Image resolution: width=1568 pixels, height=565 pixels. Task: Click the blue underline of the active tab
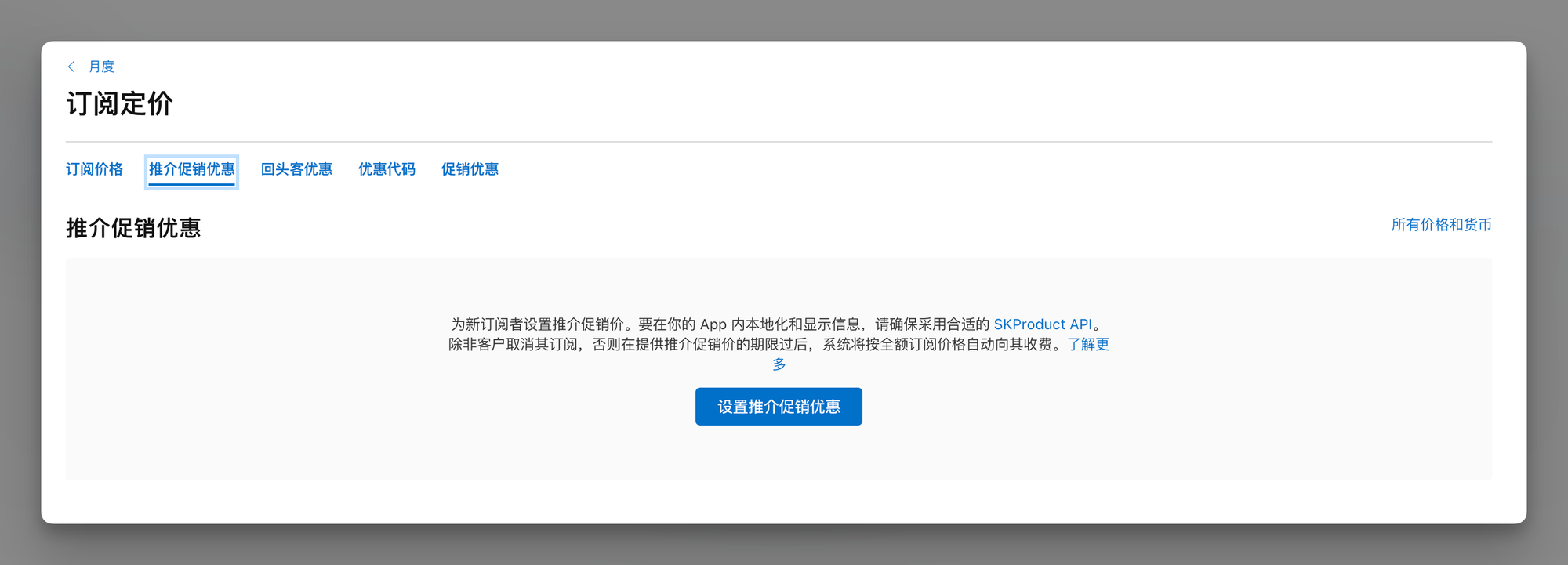coord(192,185)
